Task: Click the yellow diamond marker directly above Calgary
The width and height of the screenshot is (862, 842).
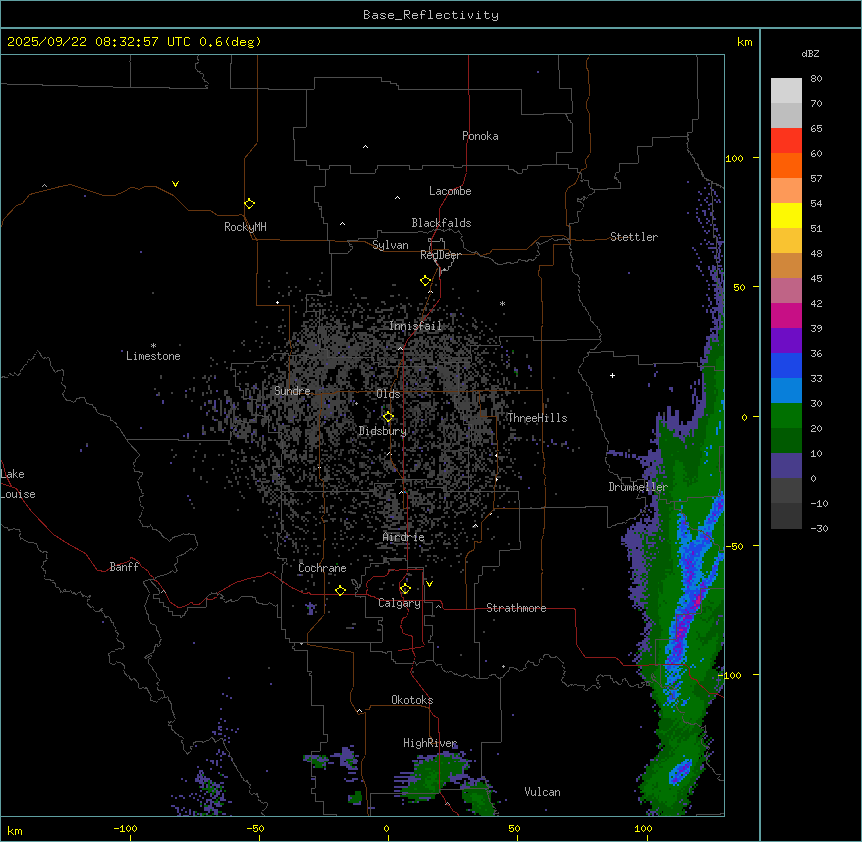Action: pos(405,588)
